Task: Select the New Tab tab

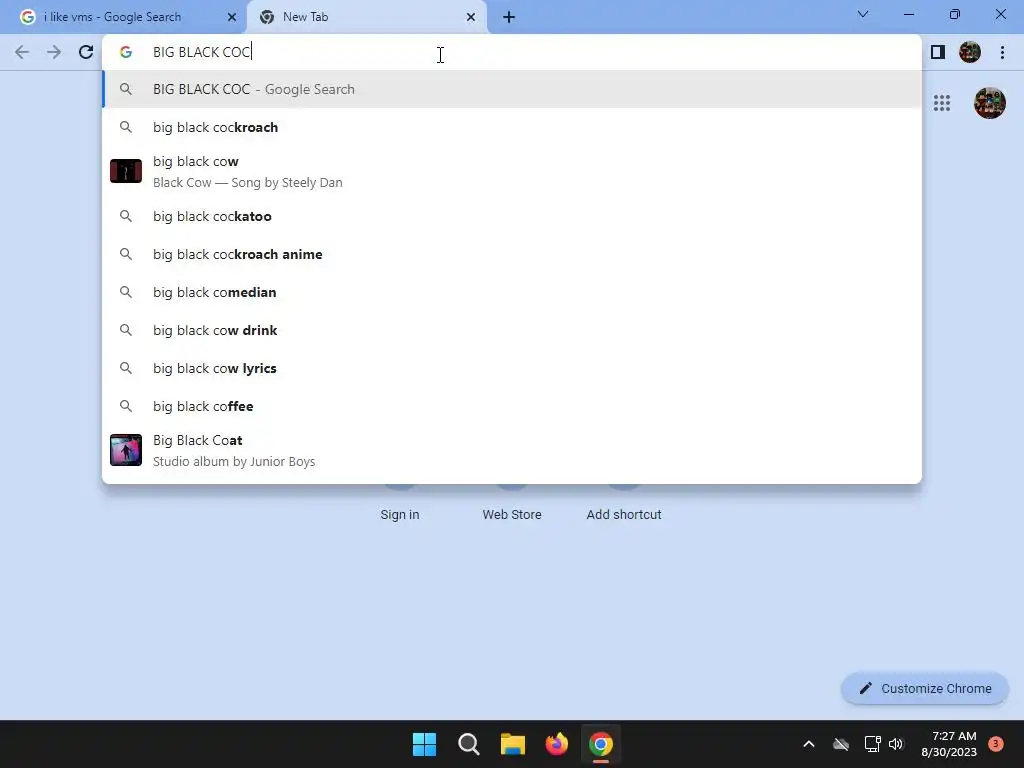Action: point(367,17)
